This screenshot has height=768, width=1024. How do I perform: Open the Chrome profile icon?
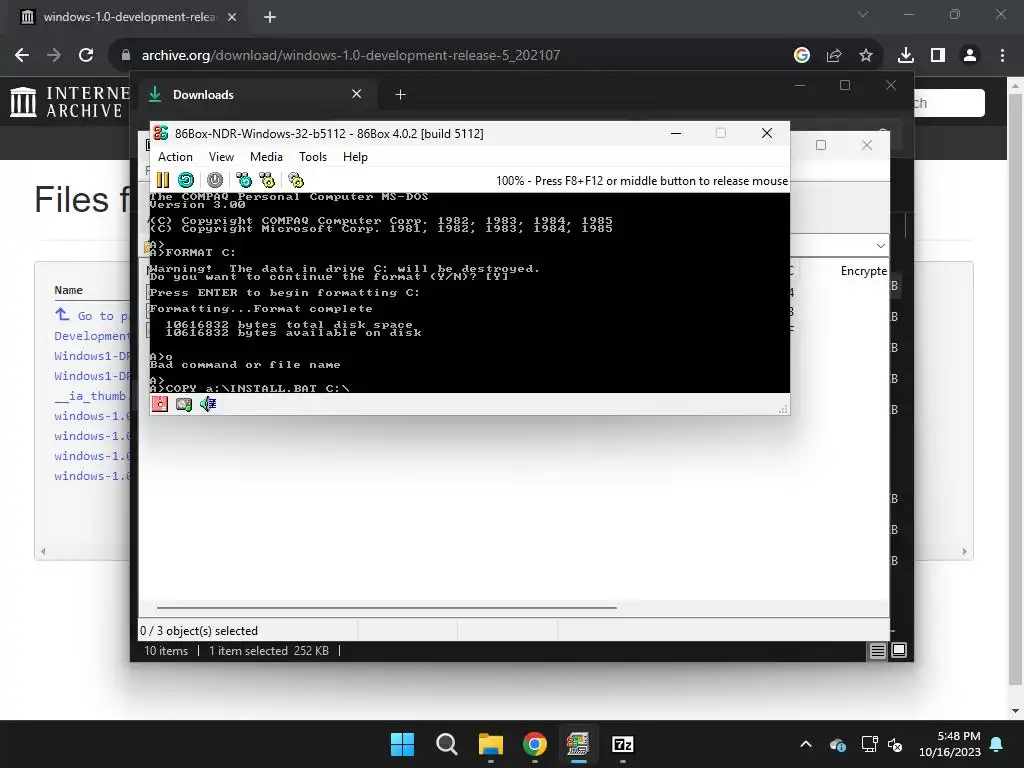pos(970,56)
